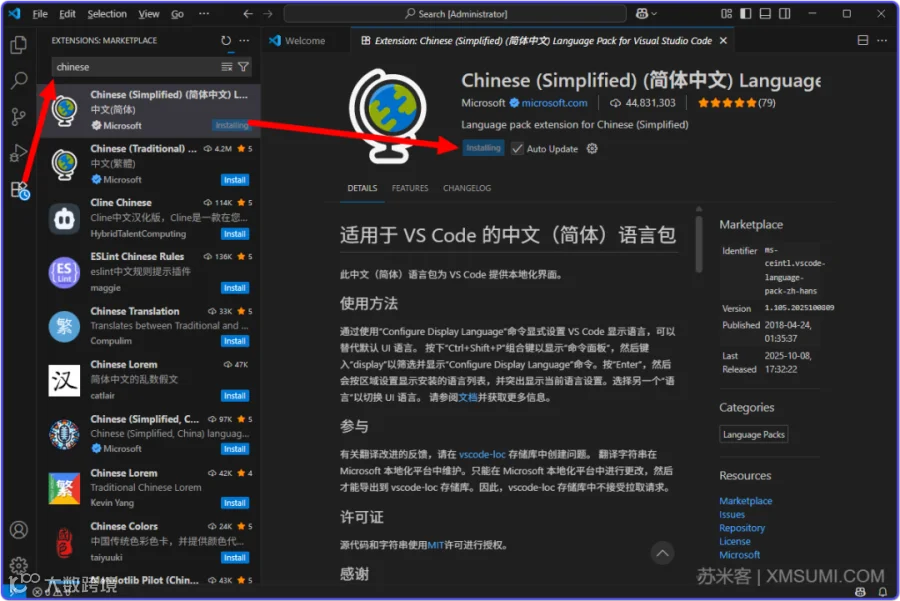The height and width of the screenshot is (601, 900).
Task: Click the Installing button on extension page
Action: [483, 148]
